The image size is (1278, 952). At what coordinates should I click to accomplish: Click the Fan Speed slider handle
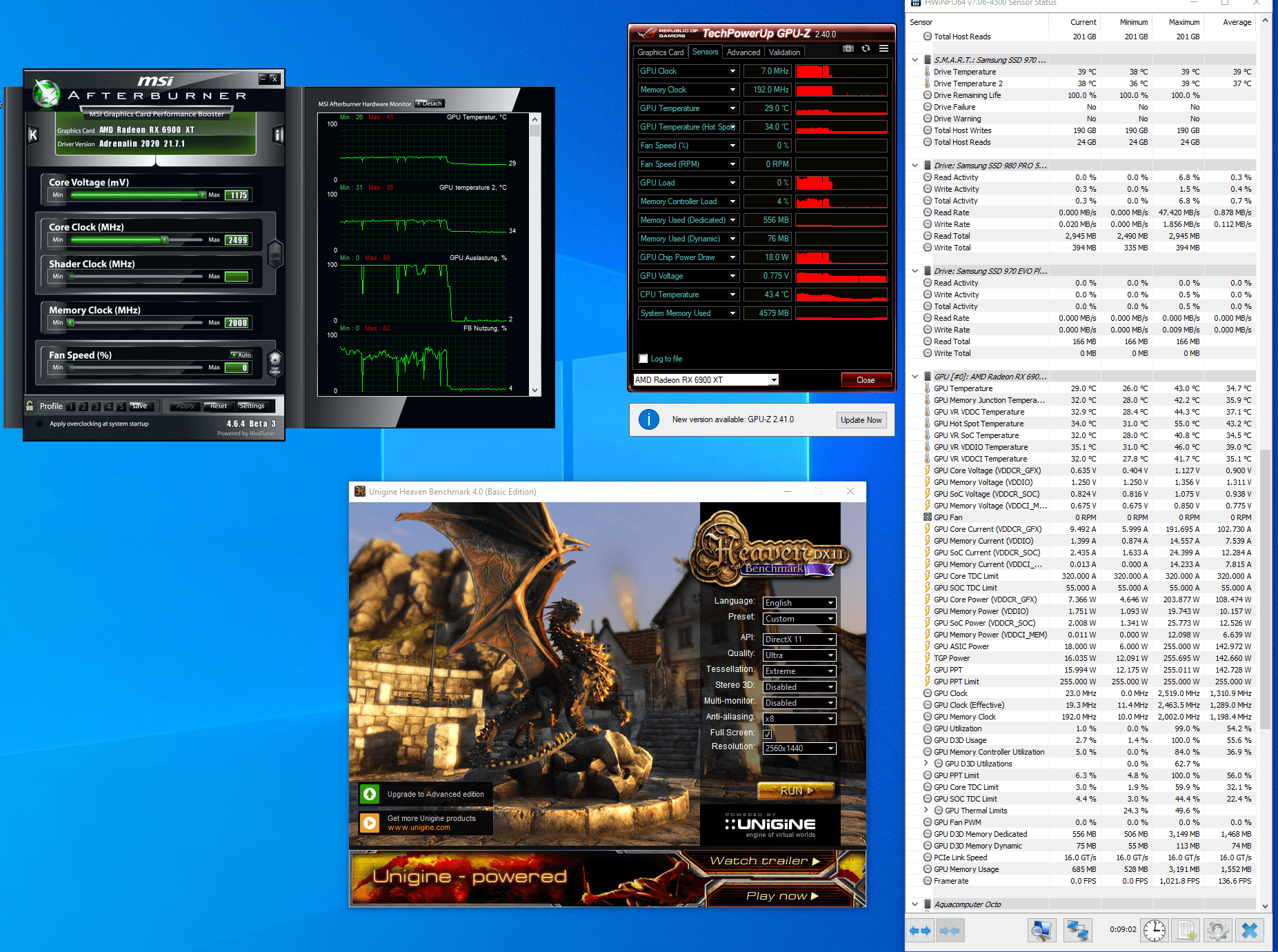(x=70, y=368)
